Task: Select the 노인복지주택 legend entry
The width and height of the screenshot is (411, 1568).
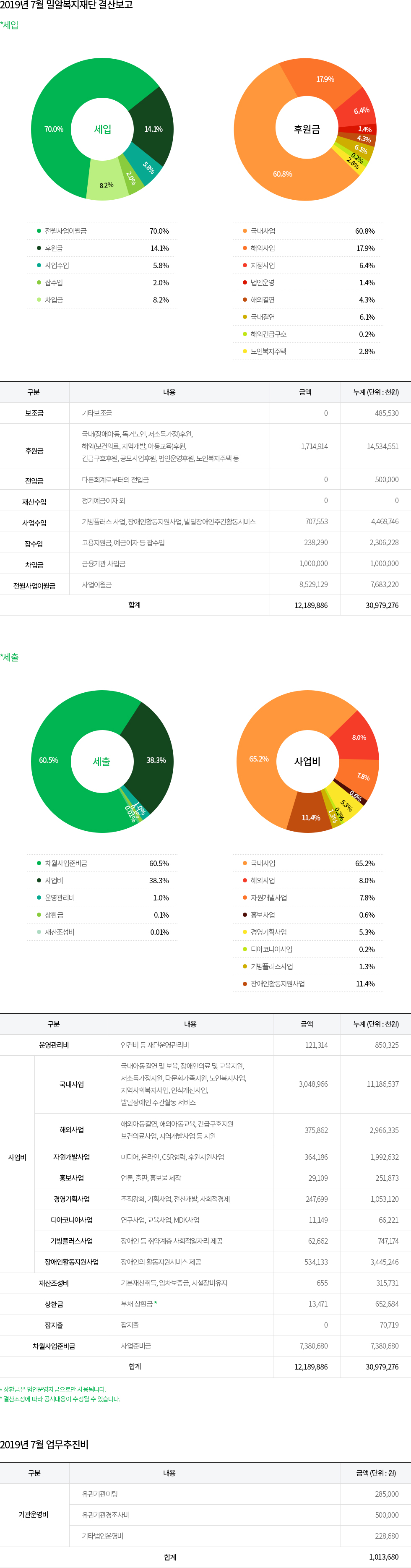Action: (x=268, y=351)
